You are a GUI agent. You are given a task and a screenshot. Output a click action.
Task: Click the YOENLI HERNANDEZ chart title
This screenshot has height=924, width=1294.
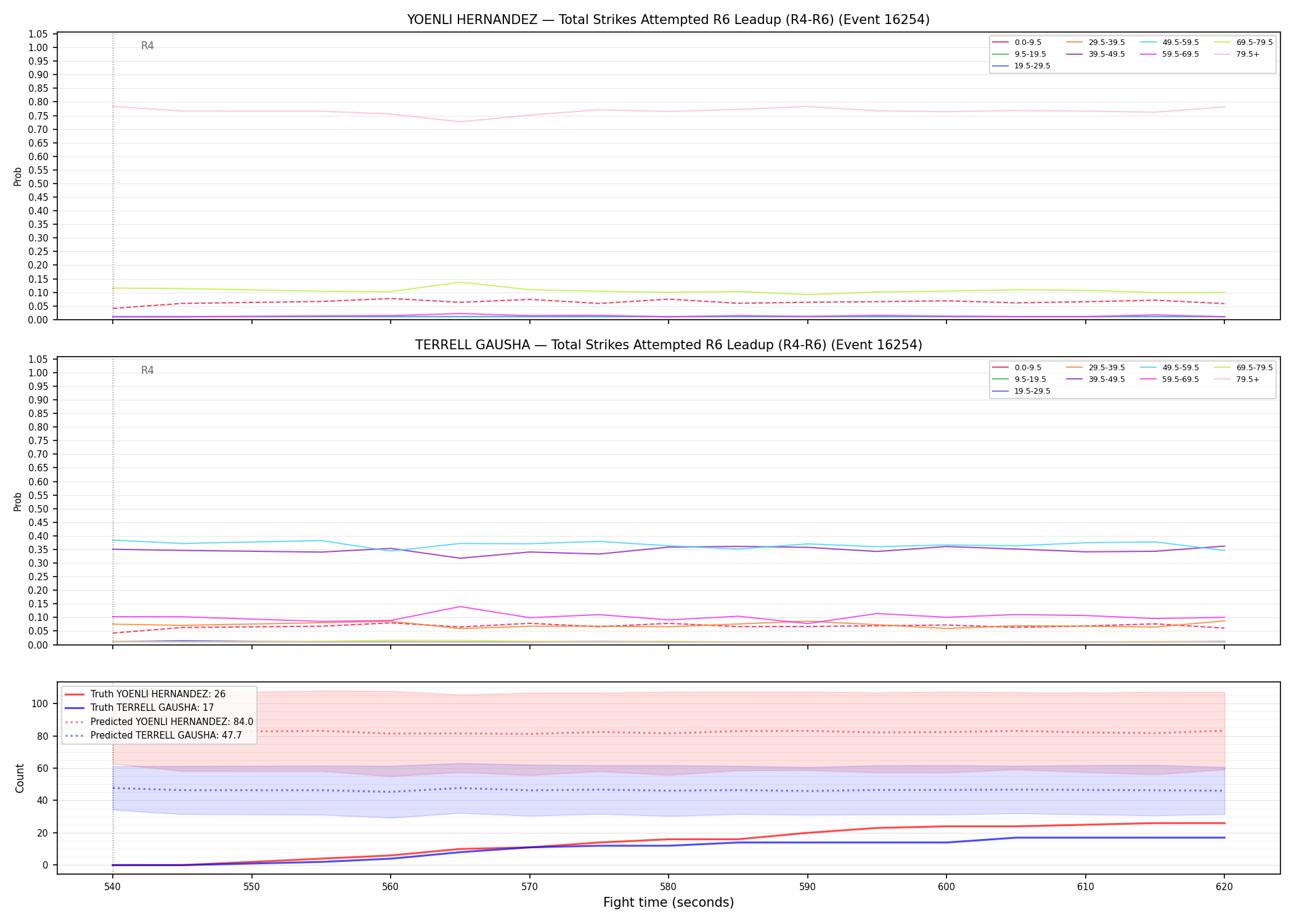(668, 20)
